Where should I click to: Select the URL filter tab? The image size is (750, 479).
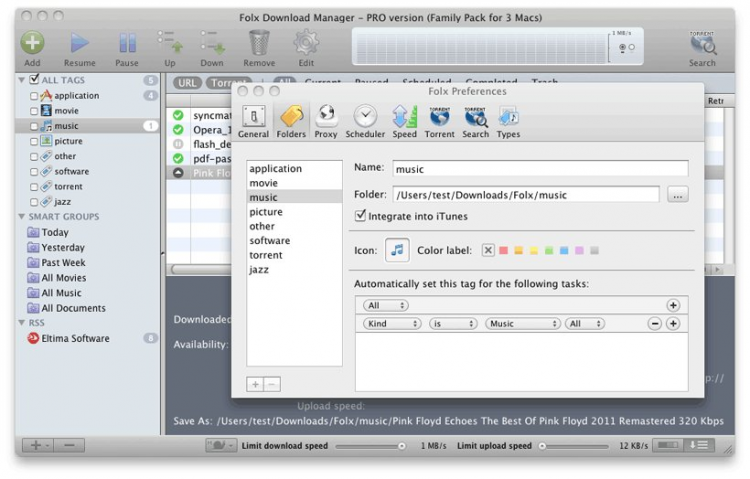click(x=185, y=83)
